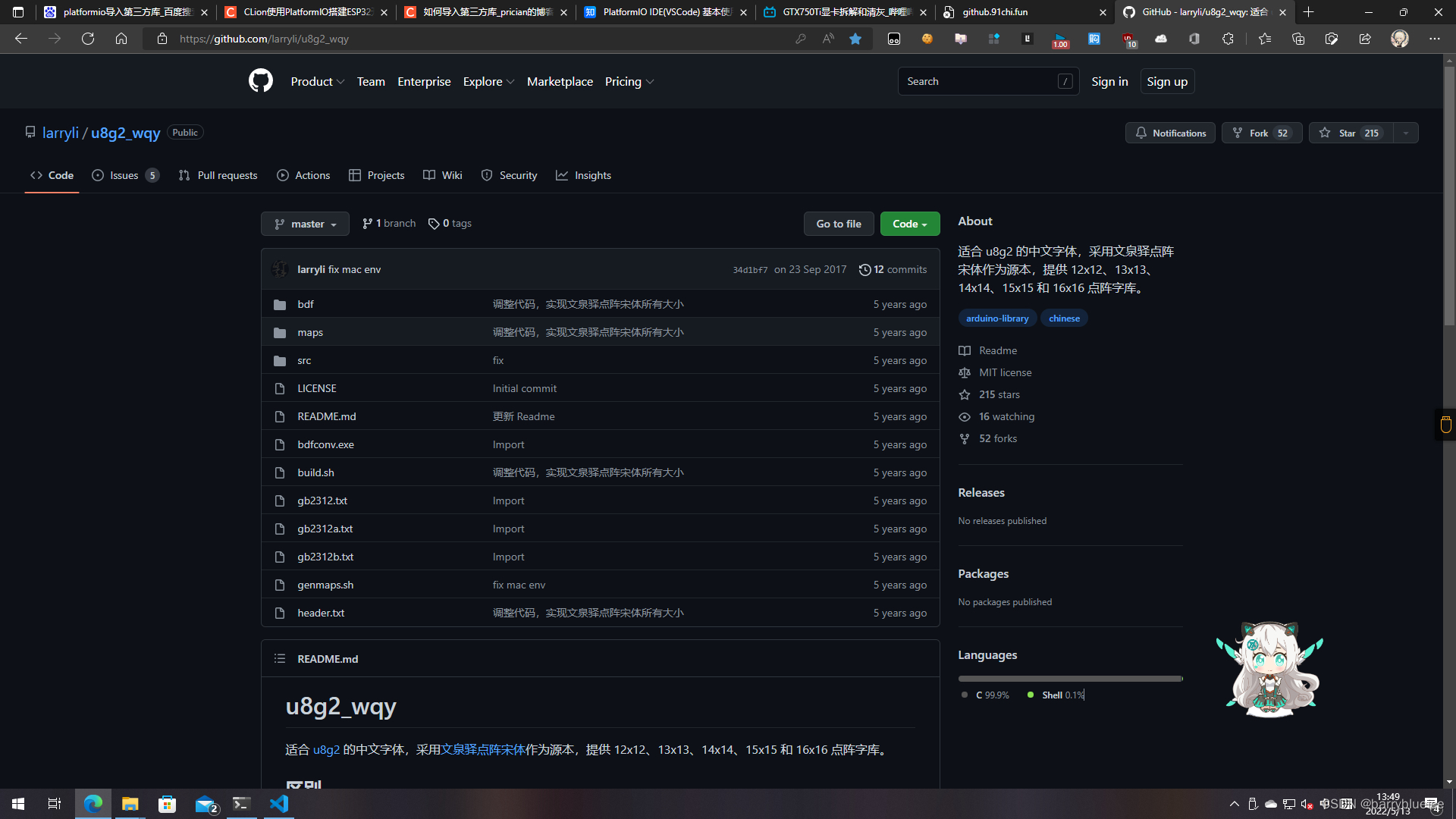This screenshot has height=819, width=1456.
Task: Open the 12 commits link
Action: (x=893, y=269)
